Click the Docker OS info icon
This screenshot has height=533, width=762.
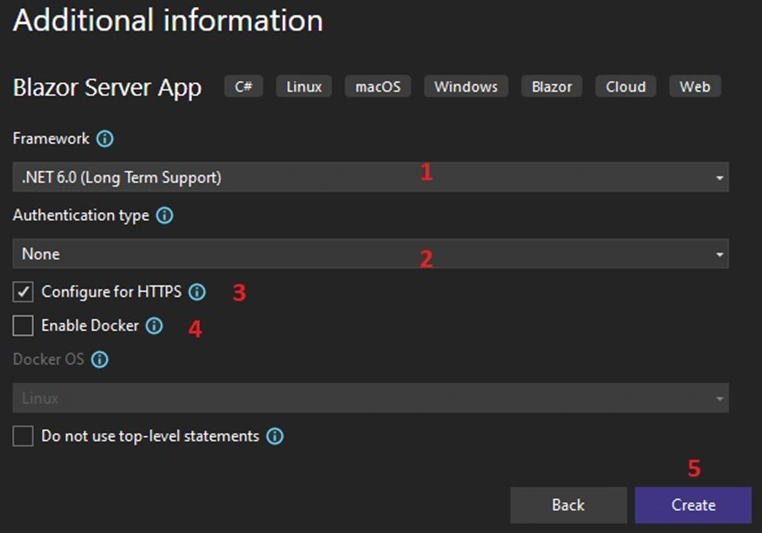[x=100, y=360]
